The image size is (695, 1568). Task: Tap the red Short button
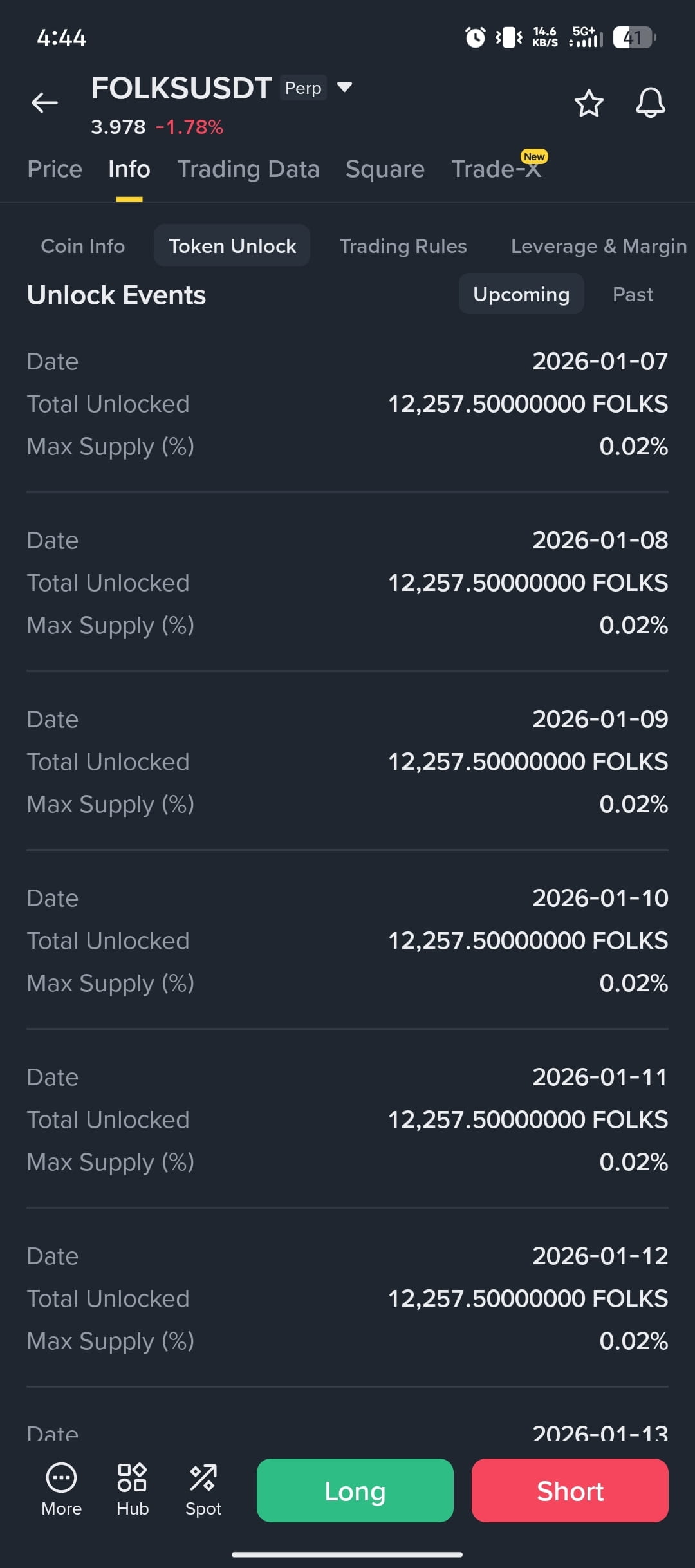click(x=570, y=1491)
